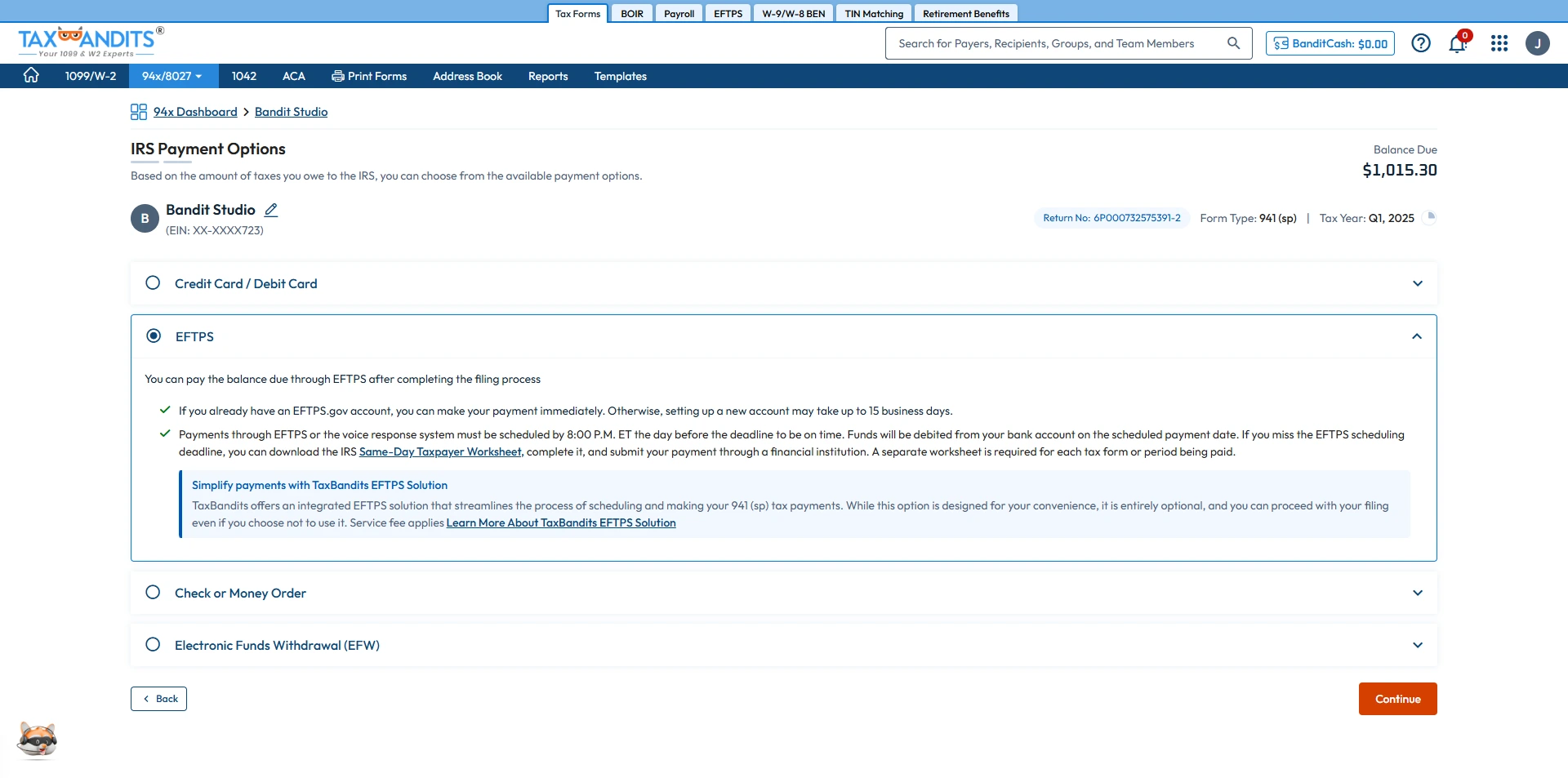Collapse the EFTPS section chevron
1568x778 pixels.
(1417, 336)
